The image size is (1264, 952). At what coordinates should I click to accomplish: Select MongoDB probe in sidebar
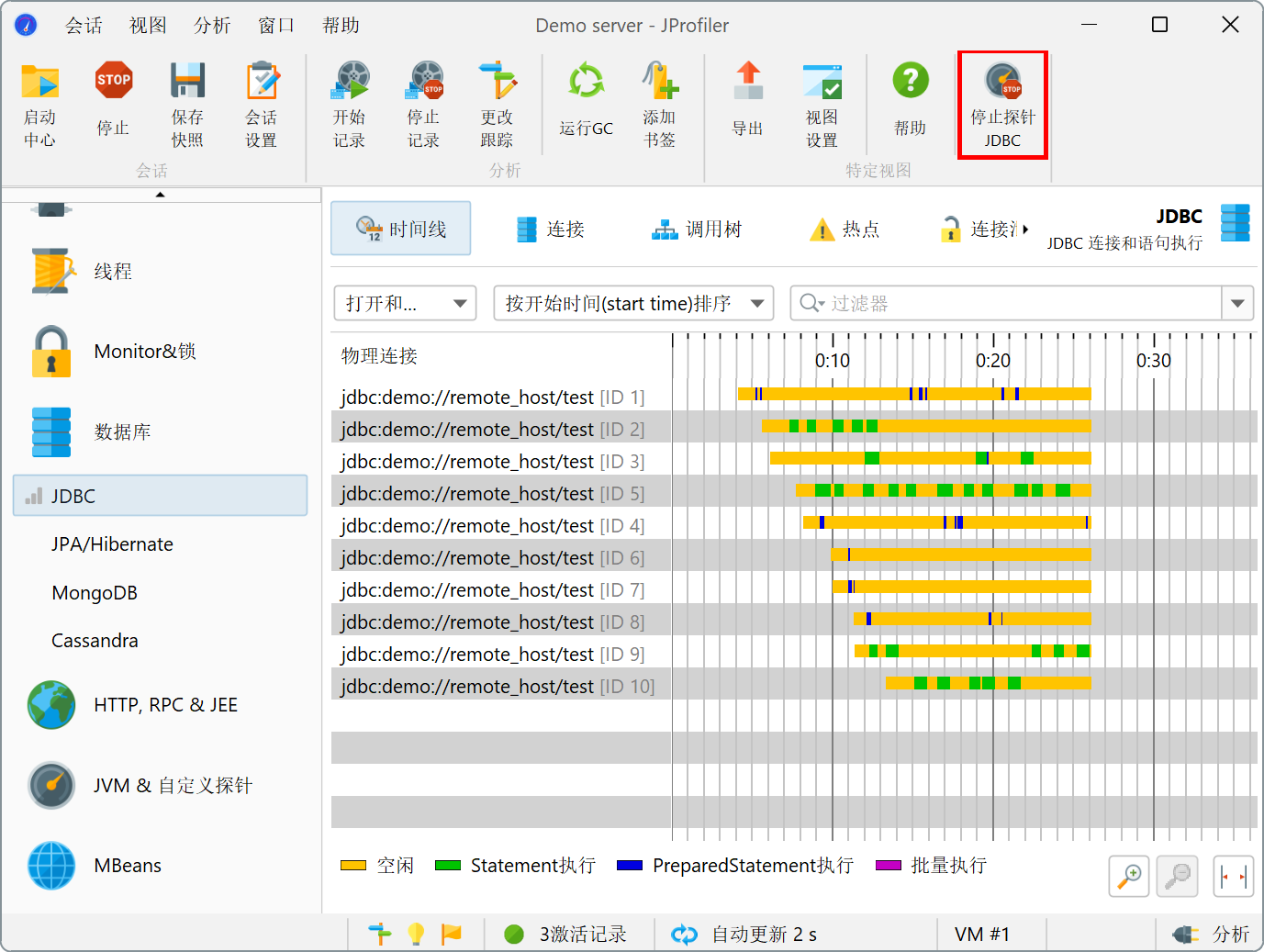[x=95, y=593]
